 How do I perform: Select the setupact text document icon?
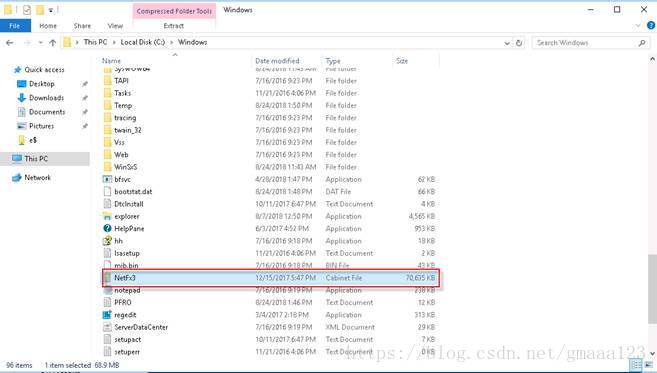(108, 339)
